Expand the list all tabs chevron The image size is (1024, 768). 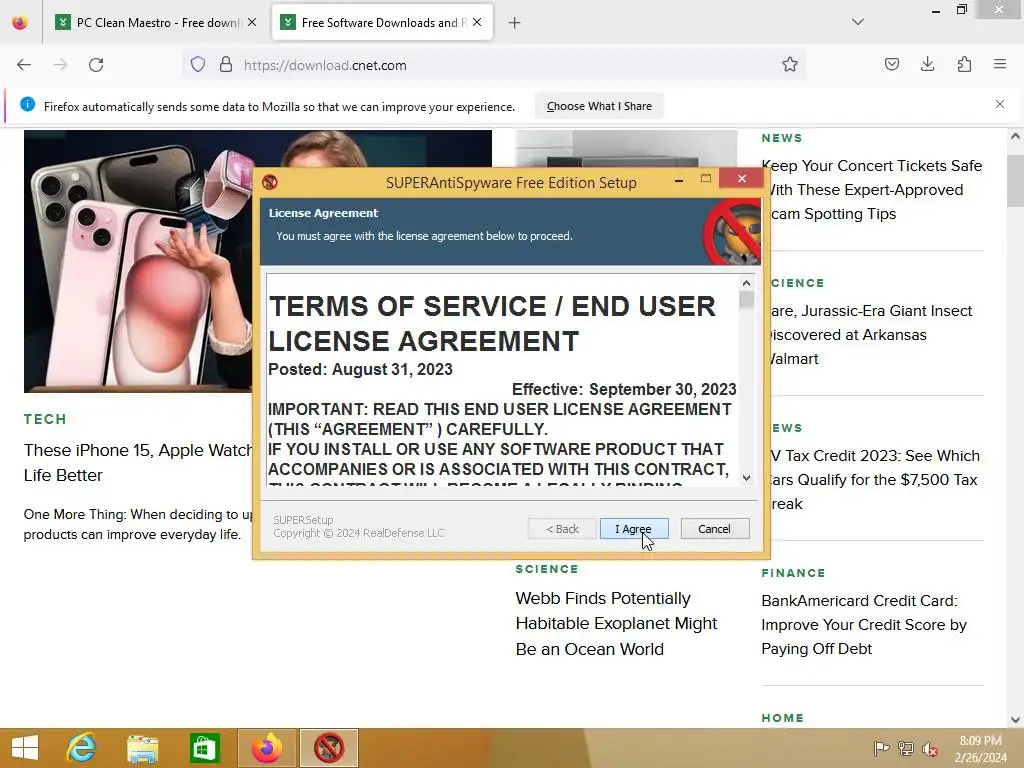click(x=857, y=22)
